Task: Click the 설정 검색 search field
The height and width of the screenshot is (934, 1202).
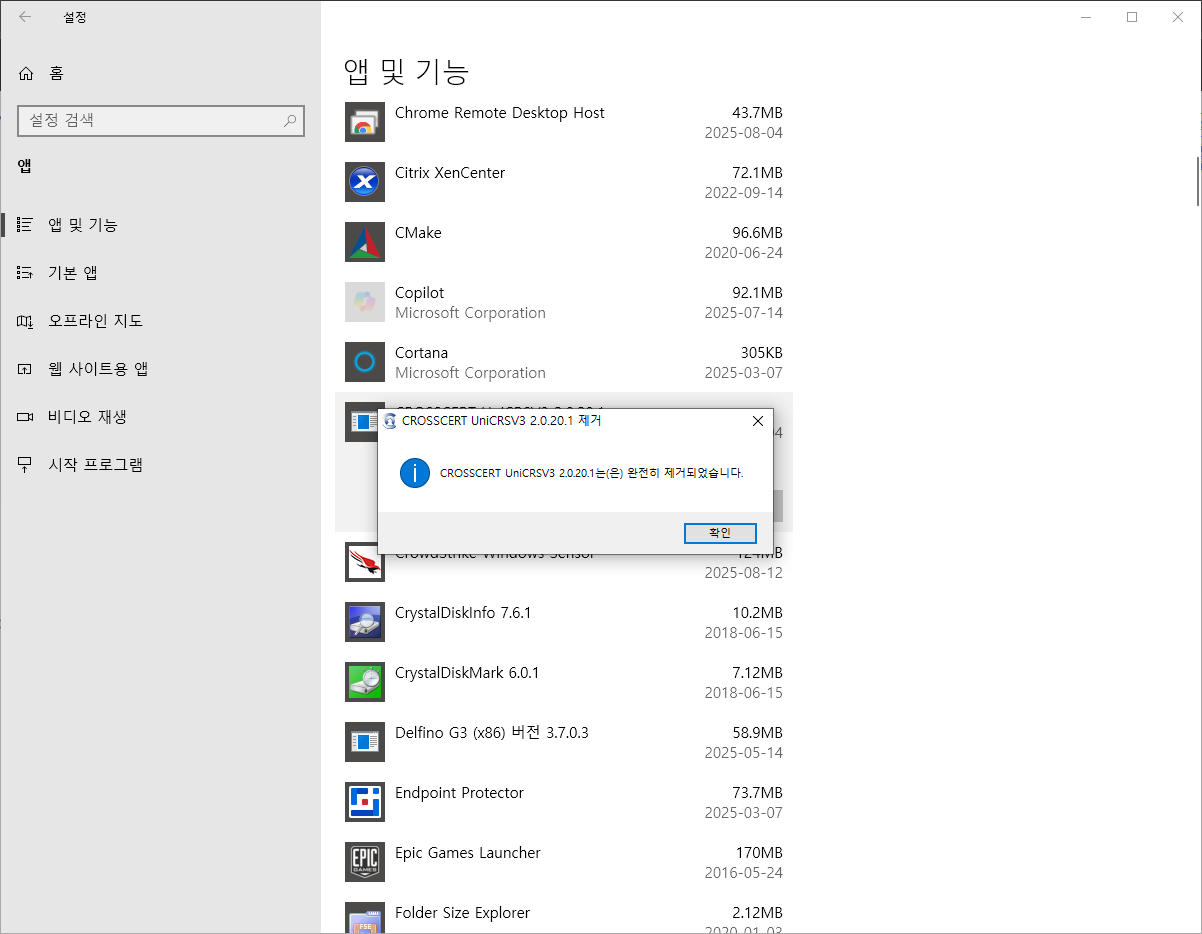Action: (161, 120)
